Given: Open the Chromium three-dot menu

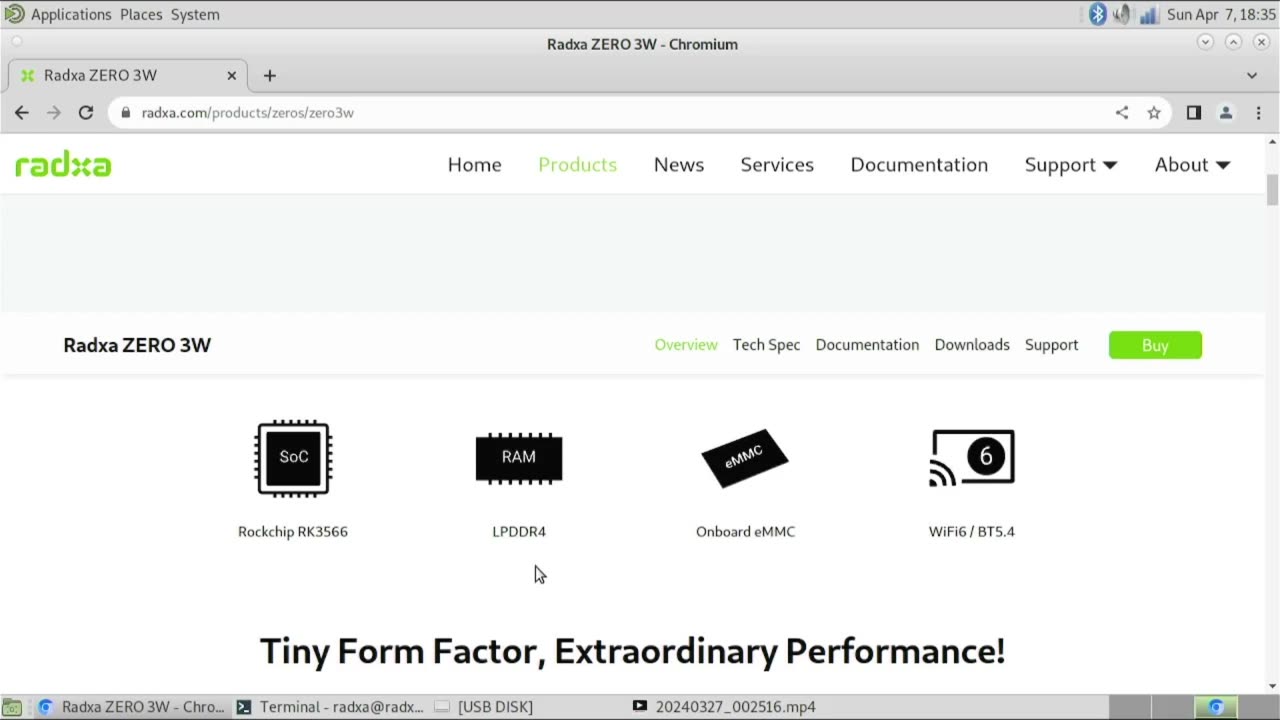Looking at the screenshot, I should (x=1258, y=113).
